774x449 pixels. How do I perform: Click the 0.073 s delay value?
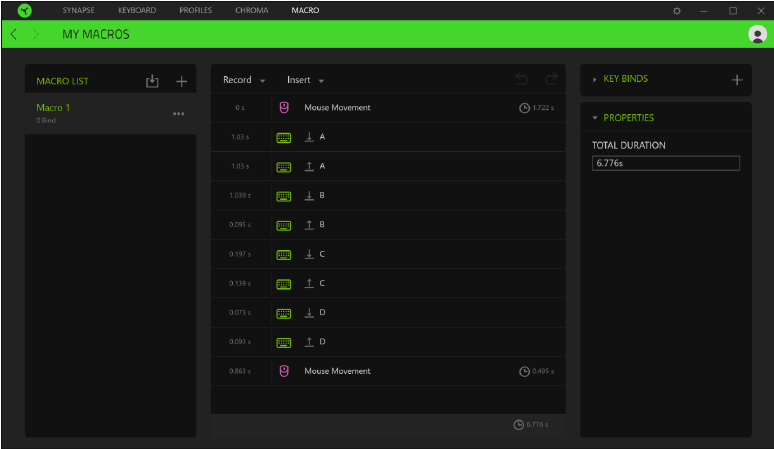(240, 313)
